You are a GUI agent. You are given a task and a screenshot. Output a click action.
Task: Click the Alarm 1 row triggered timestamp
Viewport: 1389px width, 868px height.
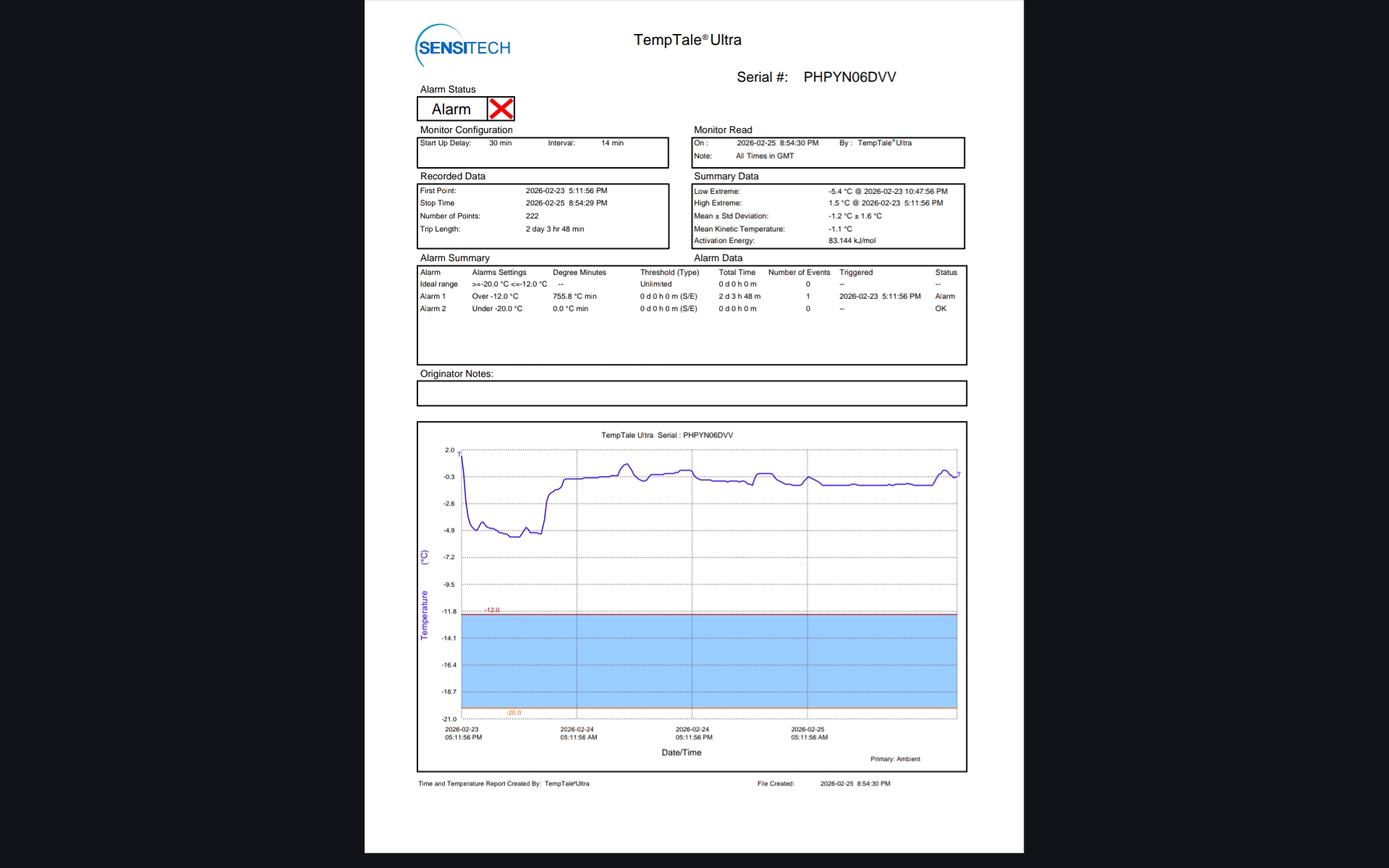[880, 297]
